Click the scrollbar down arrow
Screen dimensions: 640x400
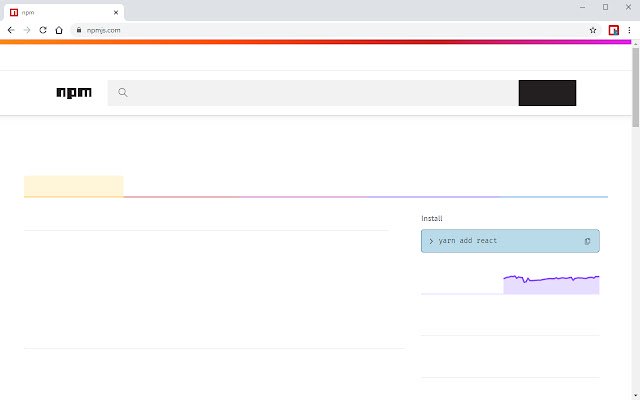tap(636, 396)
